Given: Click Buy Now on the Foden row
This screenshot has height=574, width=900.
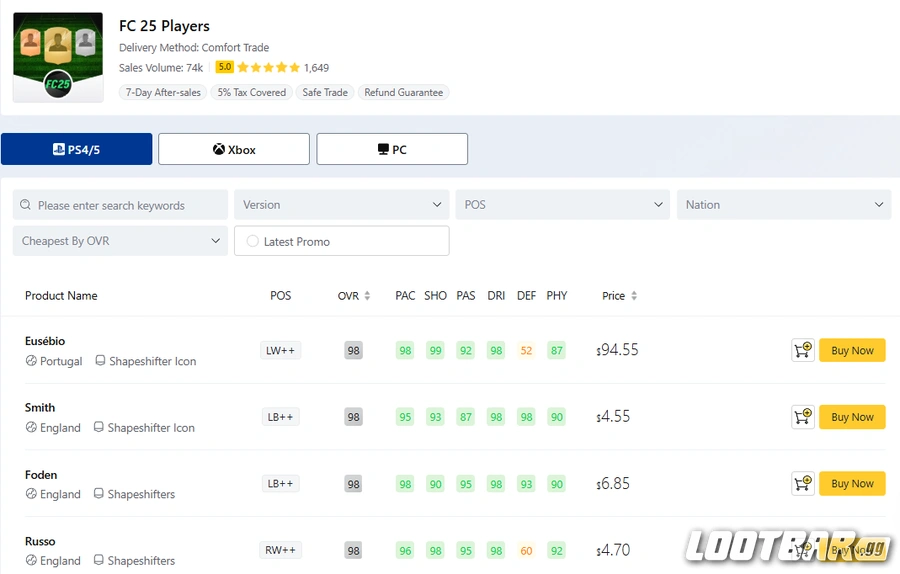Looking at the screenshot, I should 852,484.
